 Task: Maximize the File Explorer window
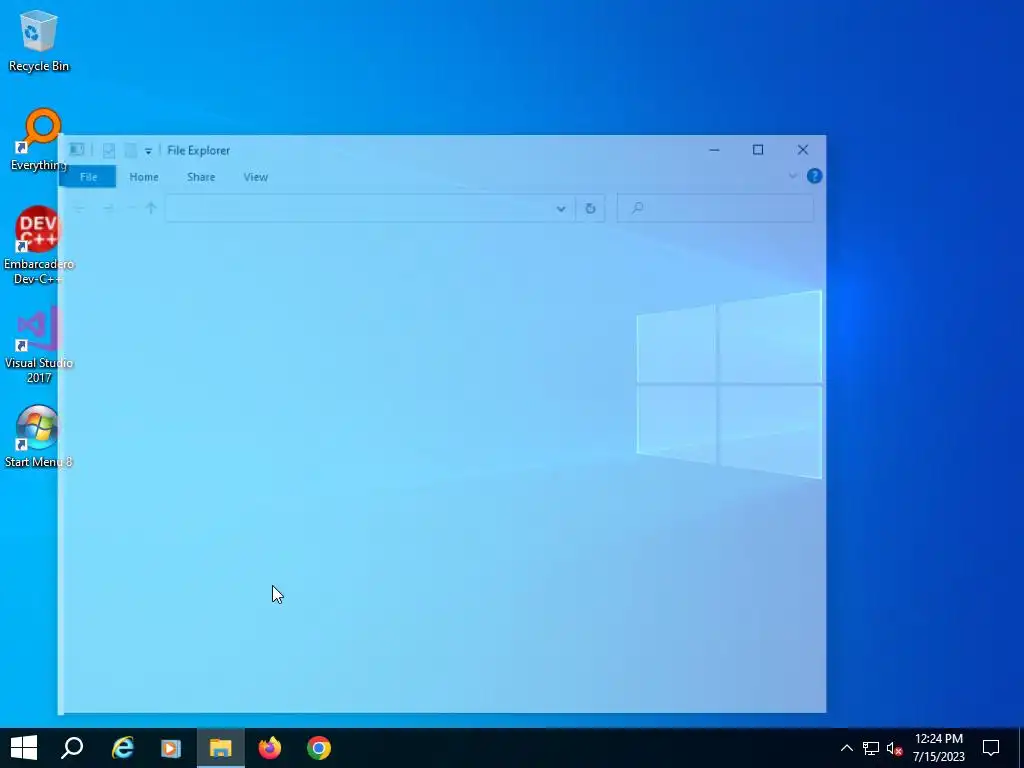click(x=758, y=150)
